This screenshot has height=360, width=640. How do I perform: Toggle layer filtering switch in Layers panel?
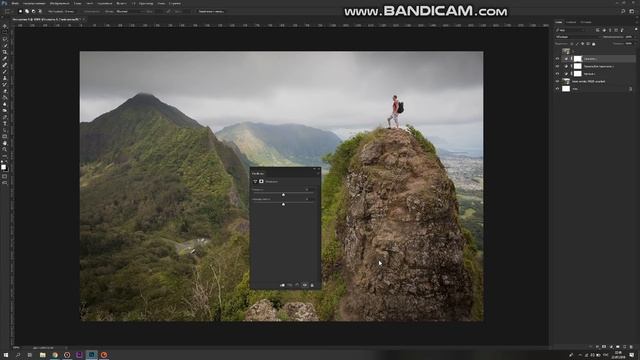click(636, 29)
